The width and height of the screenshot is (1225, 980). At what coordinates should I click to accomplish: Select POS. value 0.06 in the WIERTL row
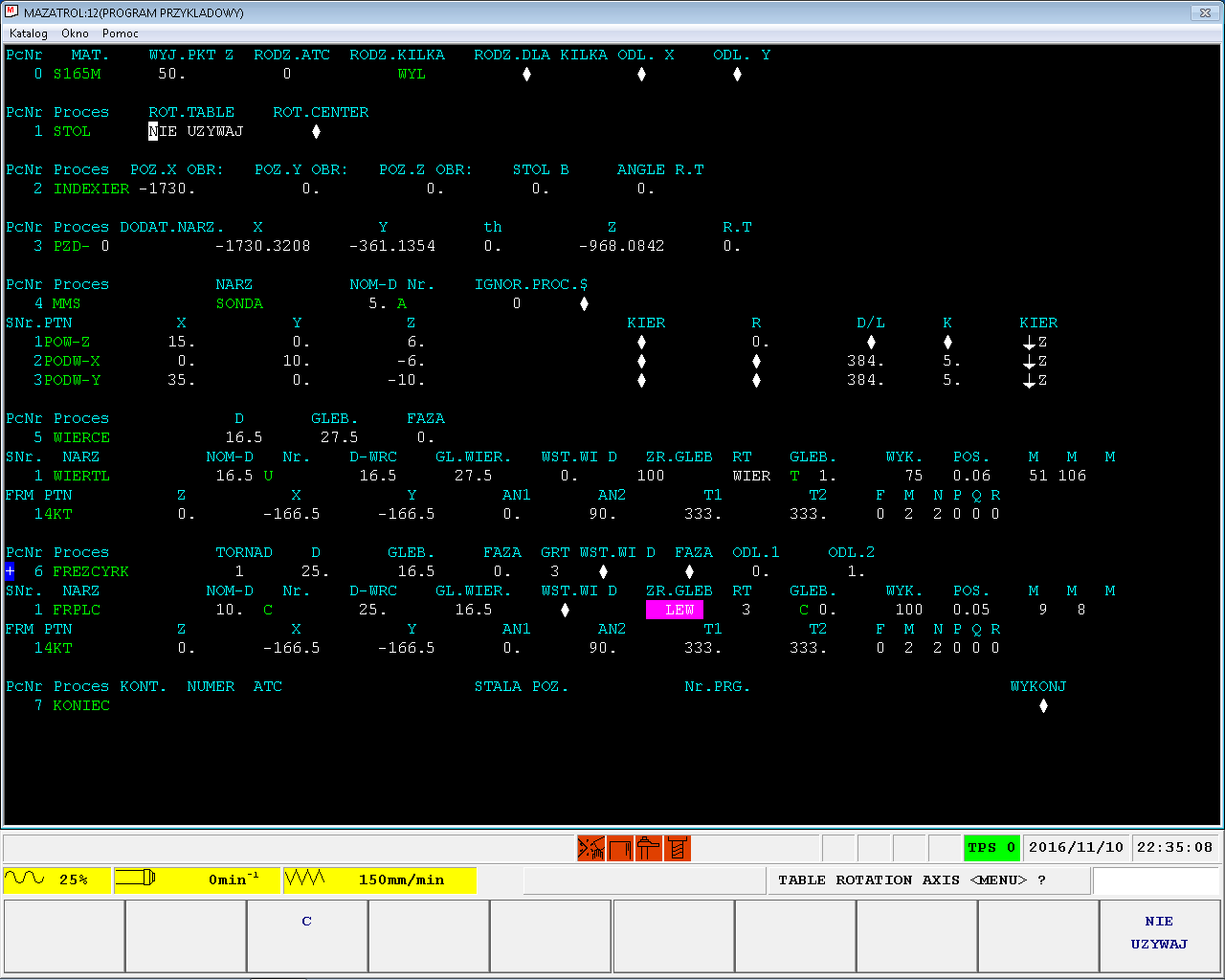[971, 476]
